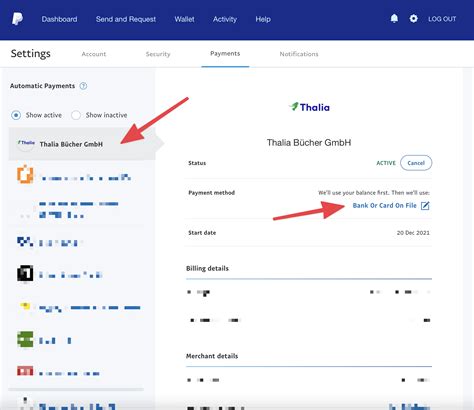Click the edit pencil icon beside Bank Or Card On File
Screen dimensions: 474x410
tap(425, 206)
